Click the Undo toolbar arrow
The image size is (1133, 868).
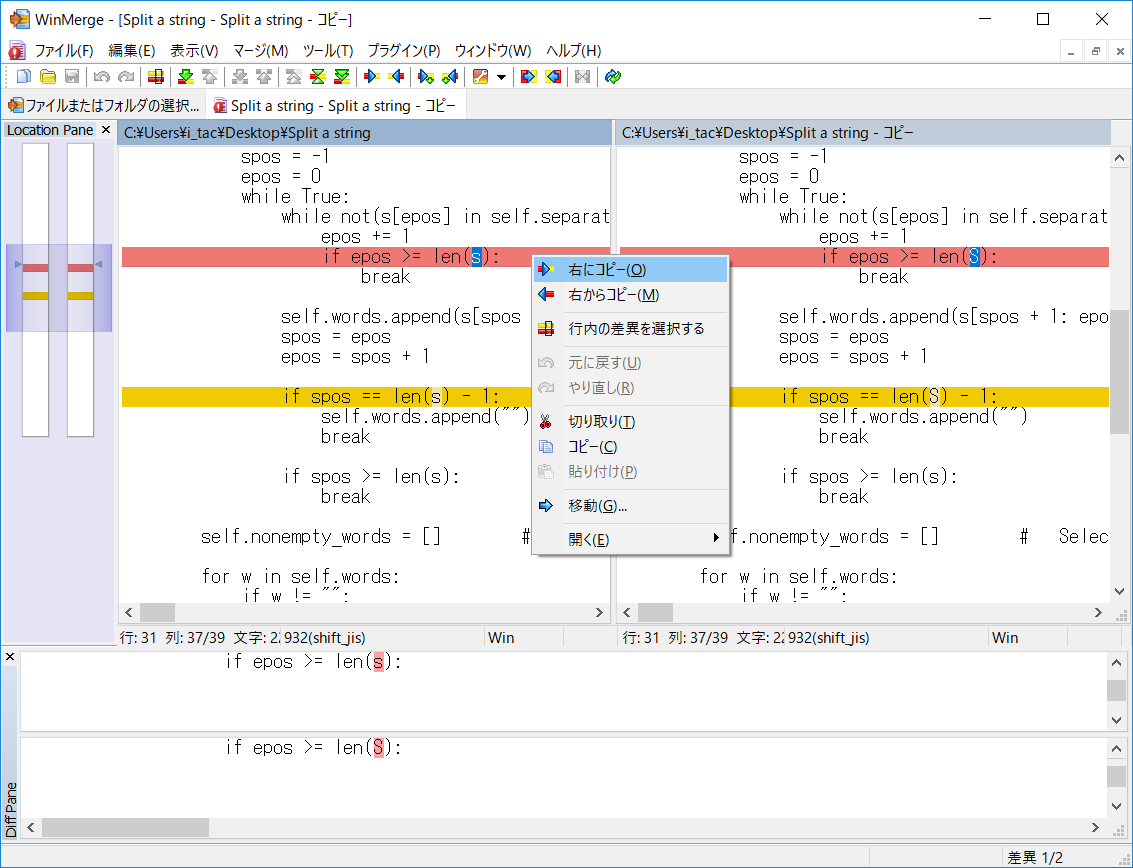(102, 76)
